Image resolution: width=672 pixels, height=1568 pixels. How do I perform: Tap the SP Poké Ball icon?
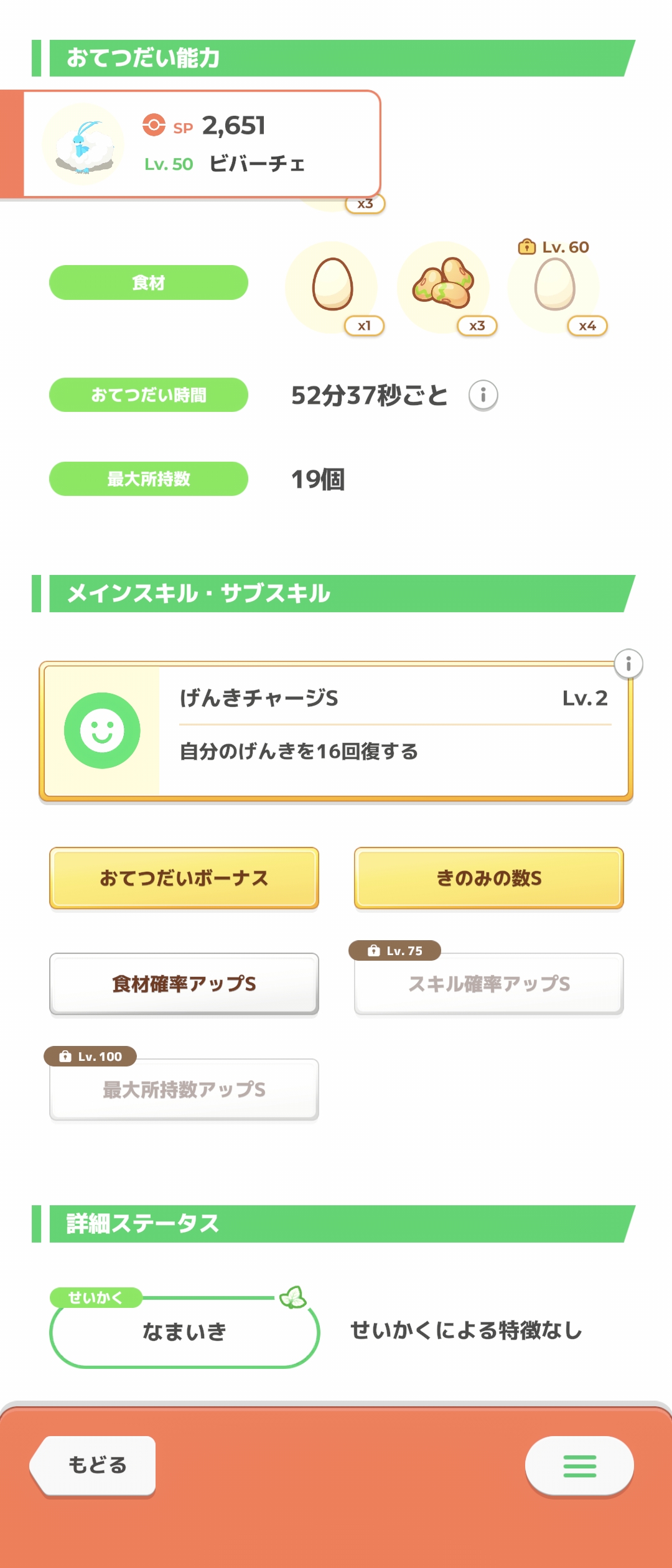click(154, 125)
